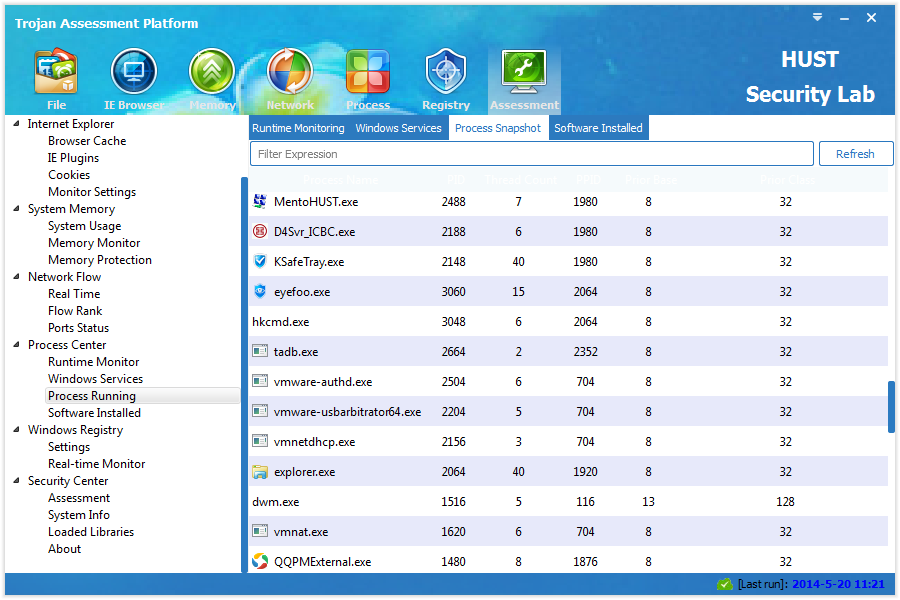Click the process list vertical scrollbar thumb
This screenshot has height=600, width=900.
click(x=891, y=407)
